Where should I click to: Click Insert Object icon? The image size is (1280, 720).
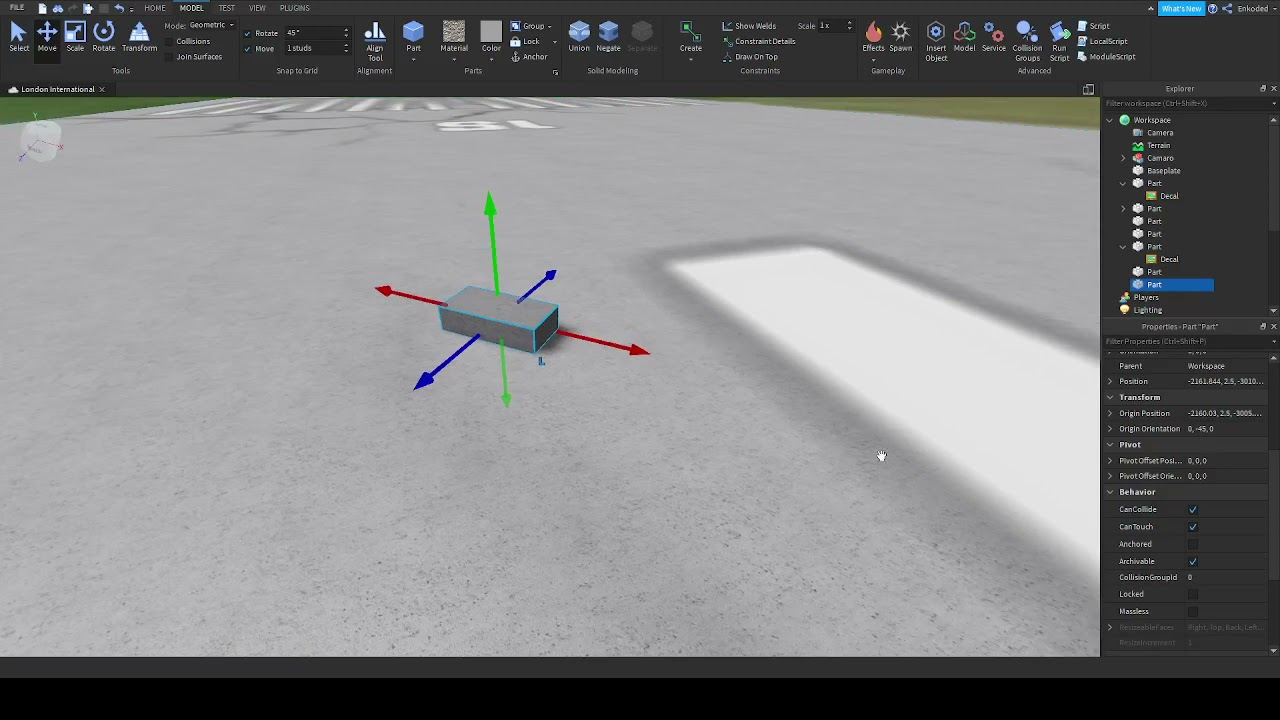click(x=936, y=42)
